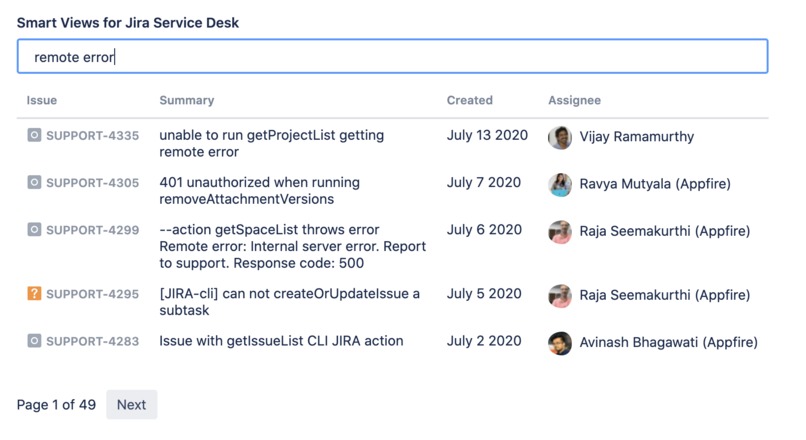
Task: Click the date 'July 2 2020'
Action: click(x=484, y=341)
